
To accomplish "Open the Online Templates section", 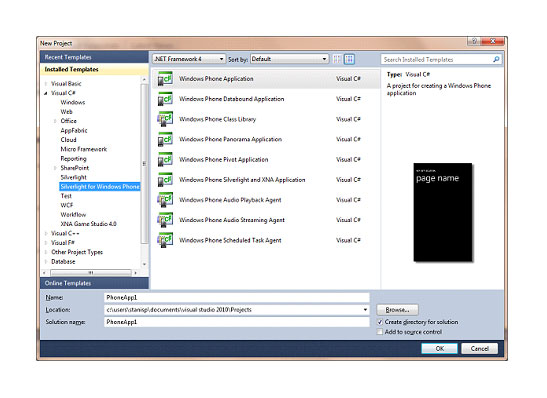I will pos(94,283).
